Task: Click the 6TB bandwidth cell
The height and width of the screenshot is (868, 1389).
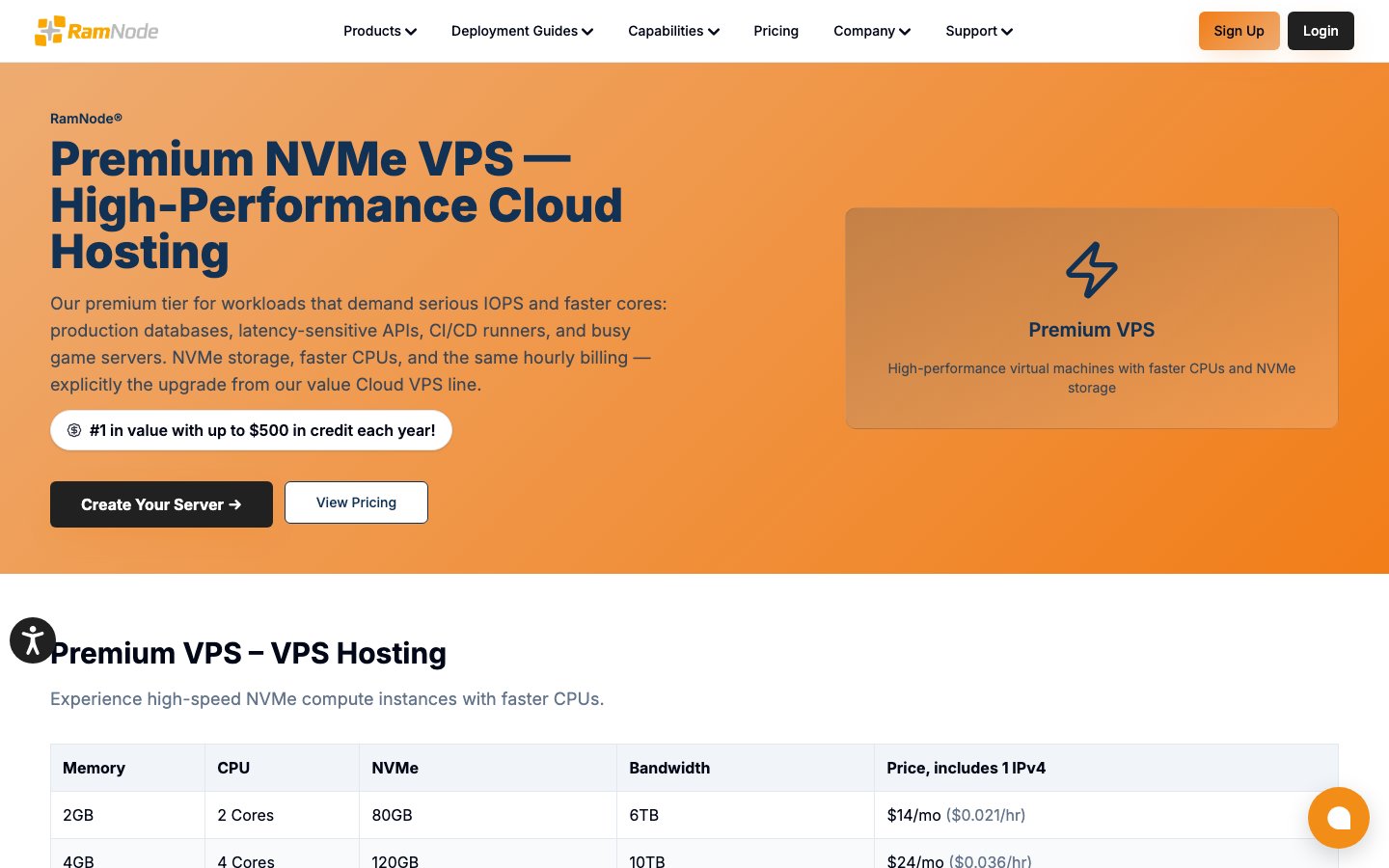Action: click(746, 815)
